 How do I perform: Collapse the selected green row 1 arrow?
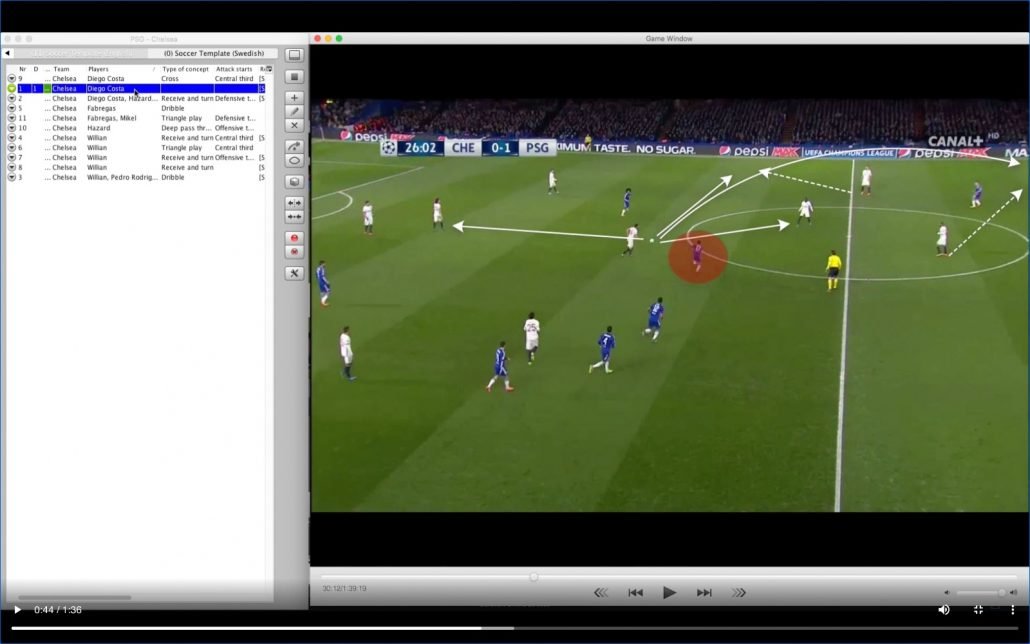[11, 88]
